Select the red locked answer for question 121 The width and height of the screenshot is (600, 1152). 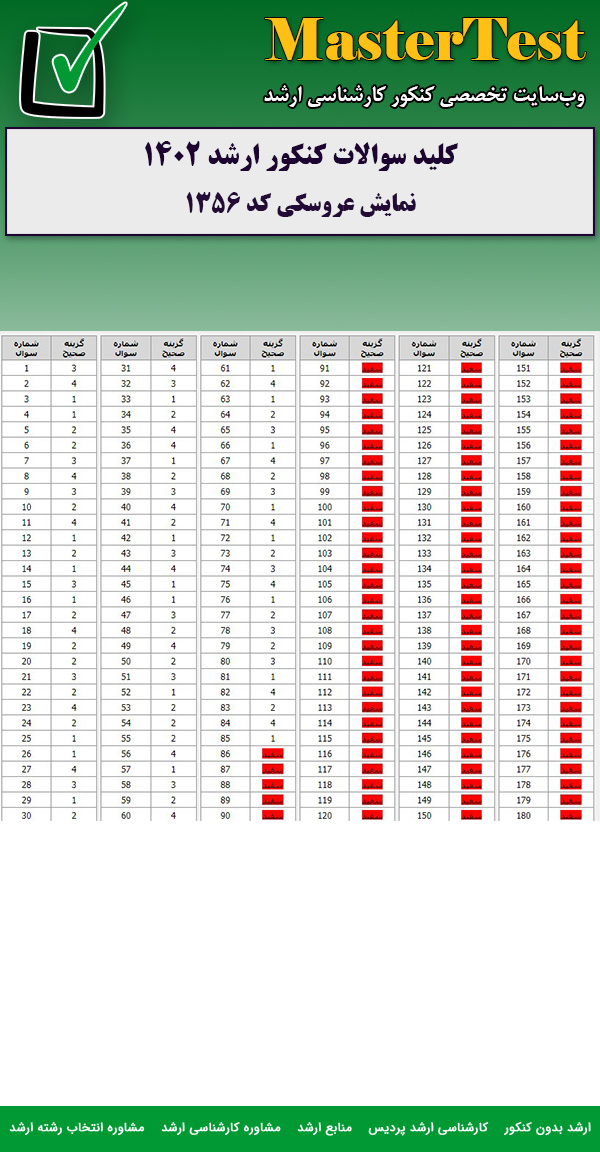tap(471, 368)
